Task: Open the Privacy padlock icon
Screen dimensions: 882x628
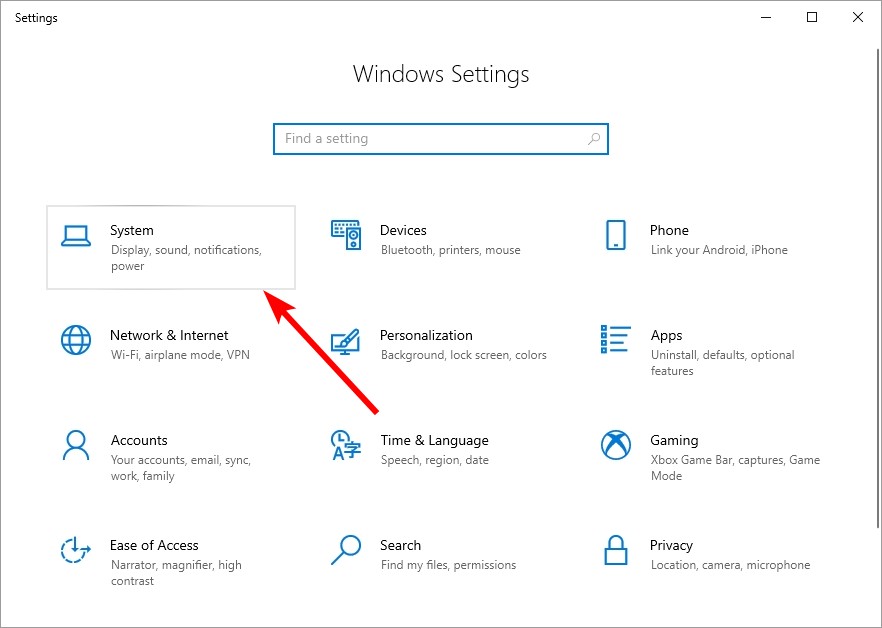Action: pyautogui.click(x=615, y=550)
